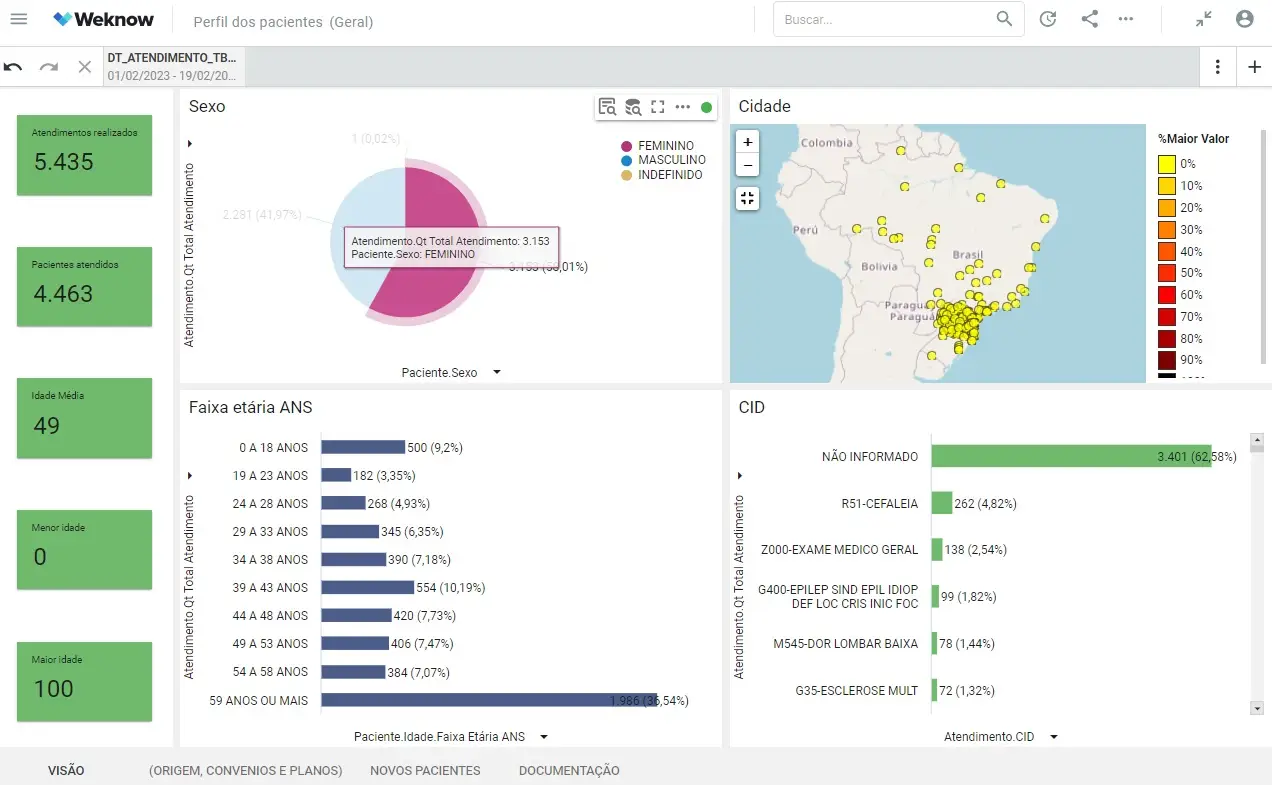This screenshot has height=785, width=1272.
Task: Open the filter bar vertical dots menu
Action: [1217, 67]
